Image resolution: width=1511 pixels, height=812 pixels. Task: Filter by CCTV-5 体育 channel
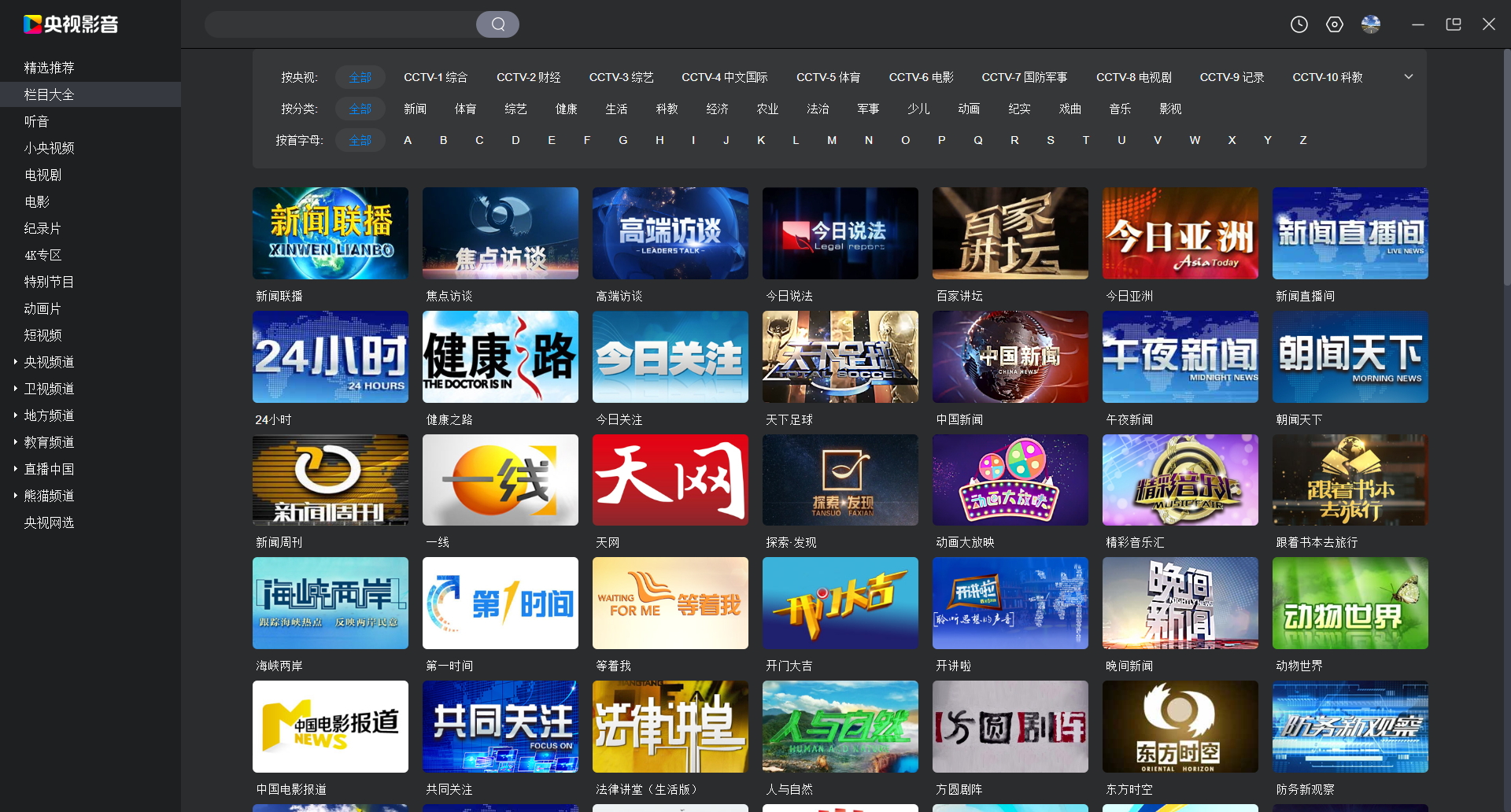(x=828, y=77)
